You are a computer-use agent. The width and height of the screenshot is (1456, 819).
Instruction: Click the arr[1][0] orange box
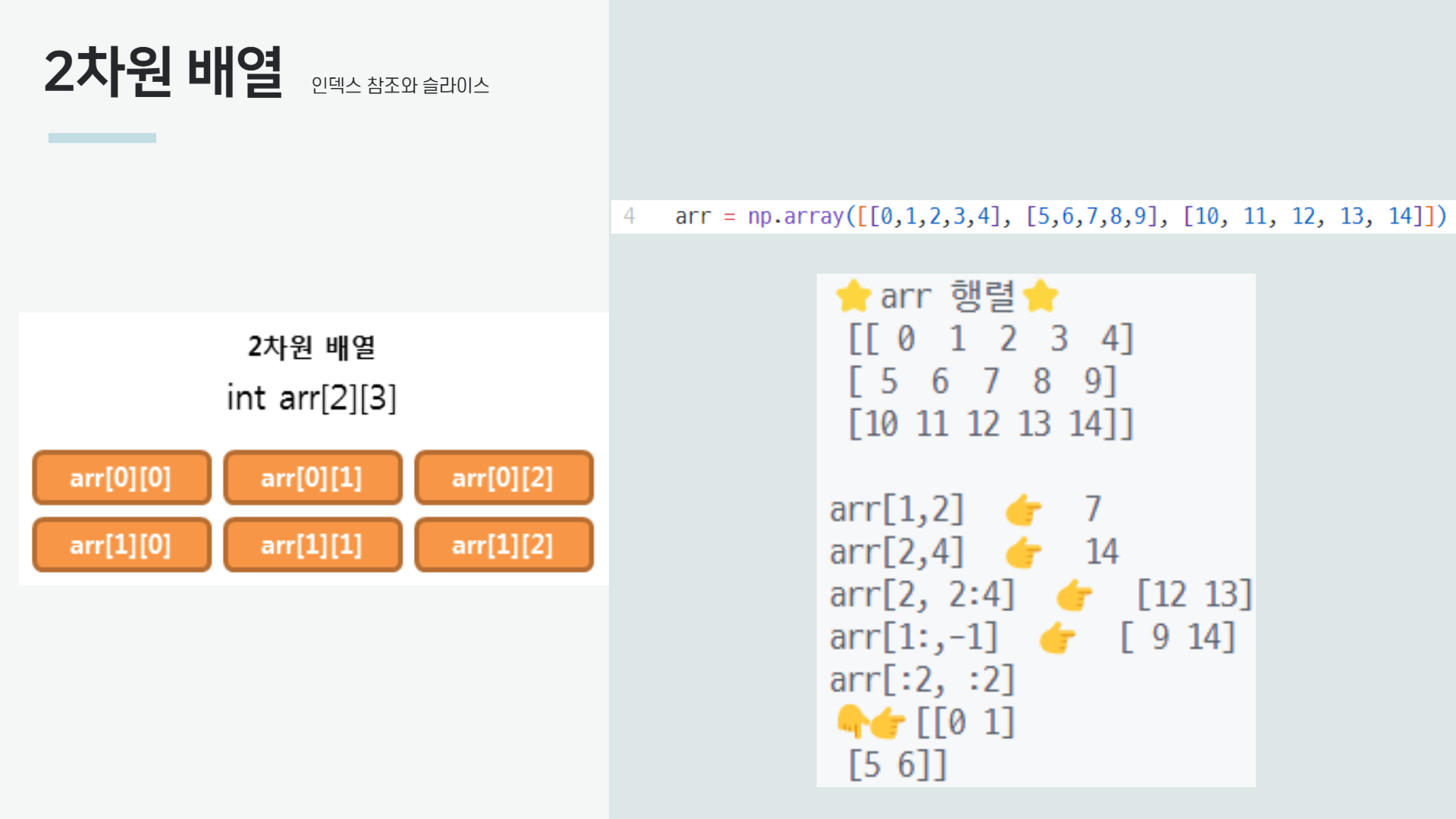pyautogui.click(x=121, y=544)
